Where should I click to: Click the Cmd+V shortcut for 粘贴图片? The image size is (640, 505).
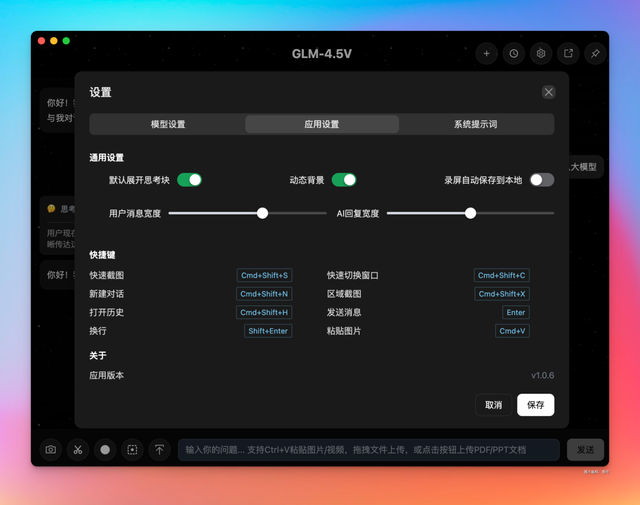(512, 331)
